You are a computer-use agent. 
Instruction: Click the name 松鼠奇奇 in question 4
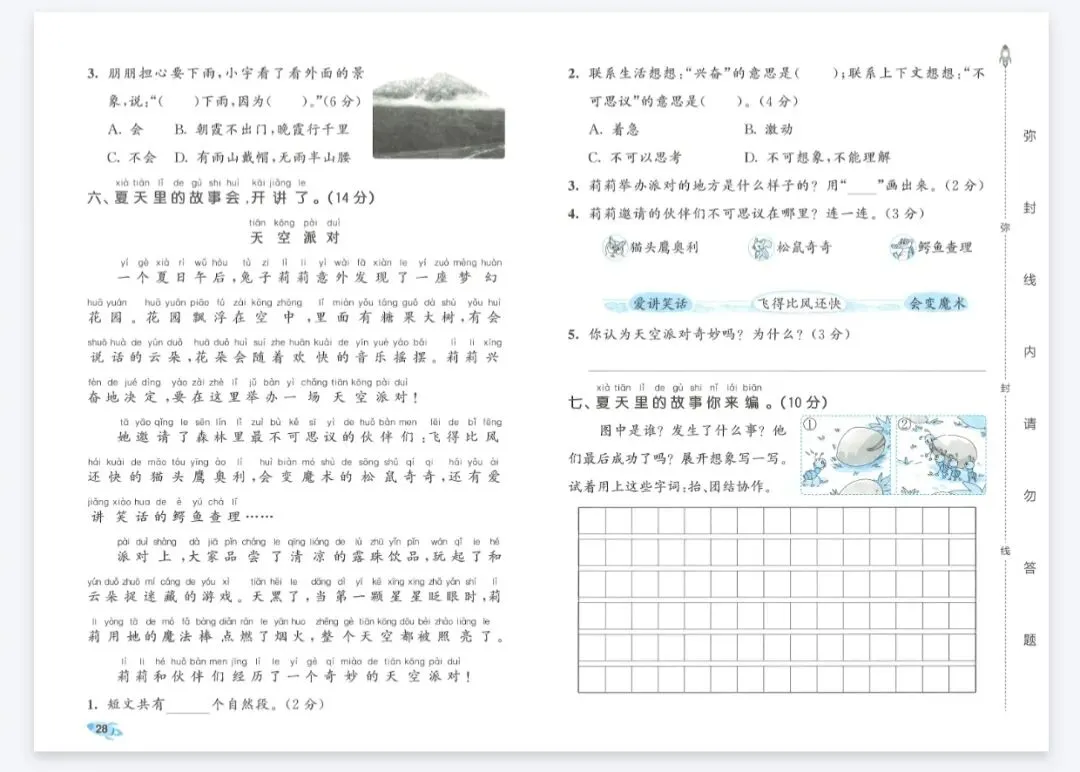coord(804,247)
